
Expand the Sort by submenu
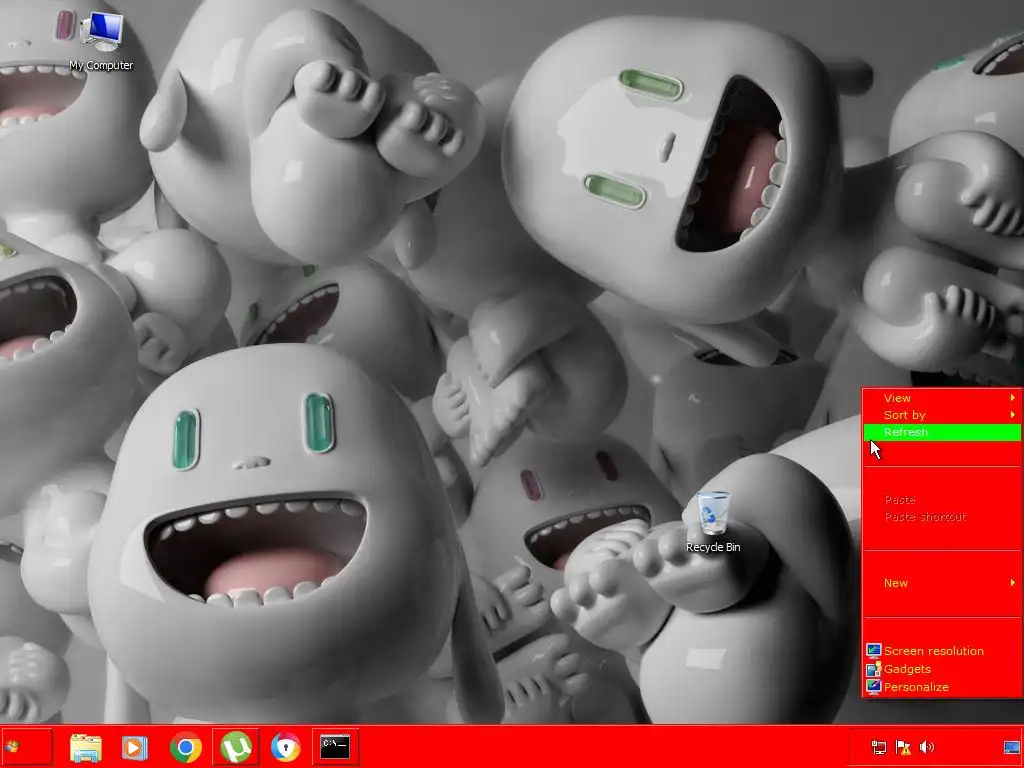(x=942, y=415)
